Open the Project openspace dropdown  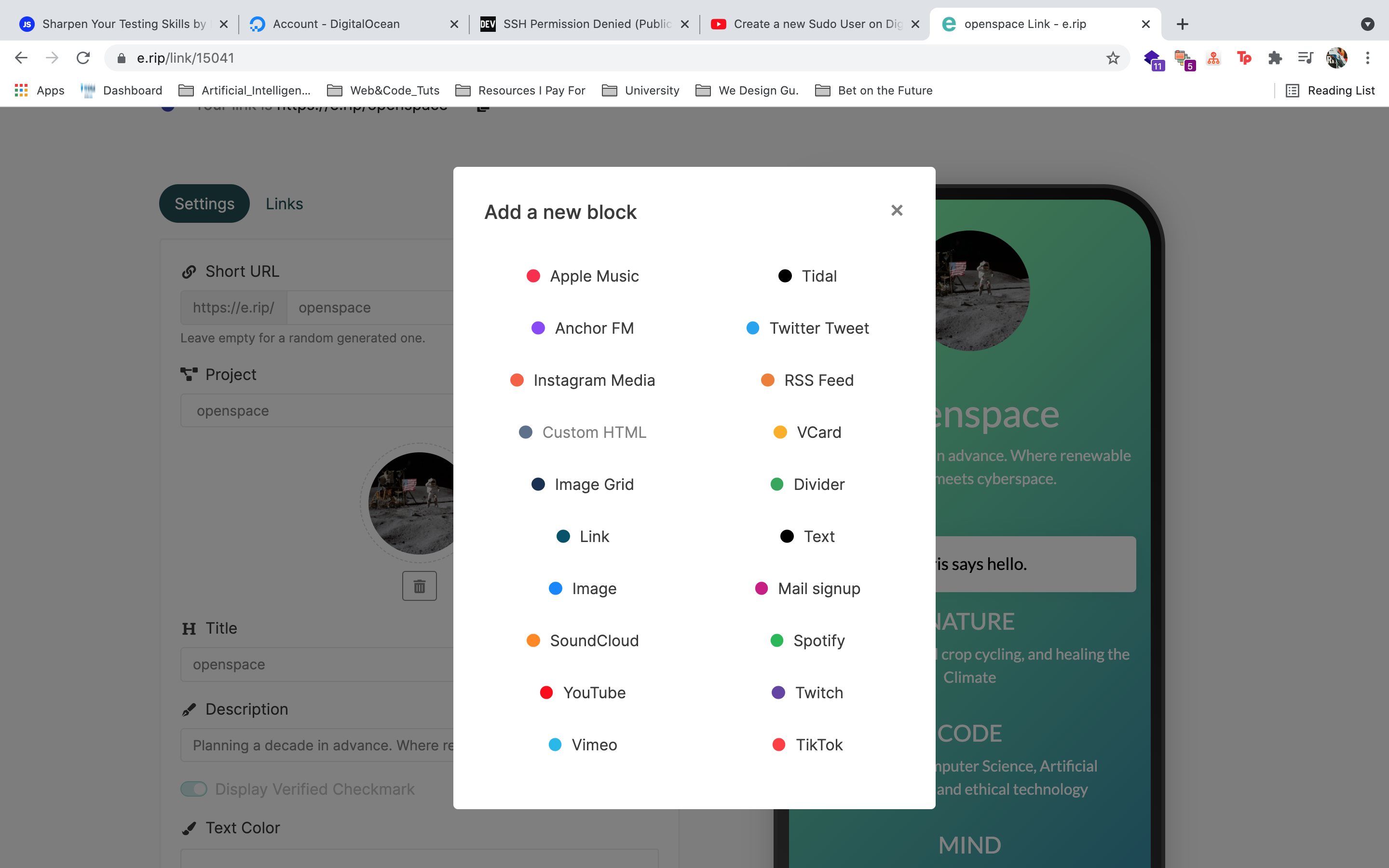[317, 410]
